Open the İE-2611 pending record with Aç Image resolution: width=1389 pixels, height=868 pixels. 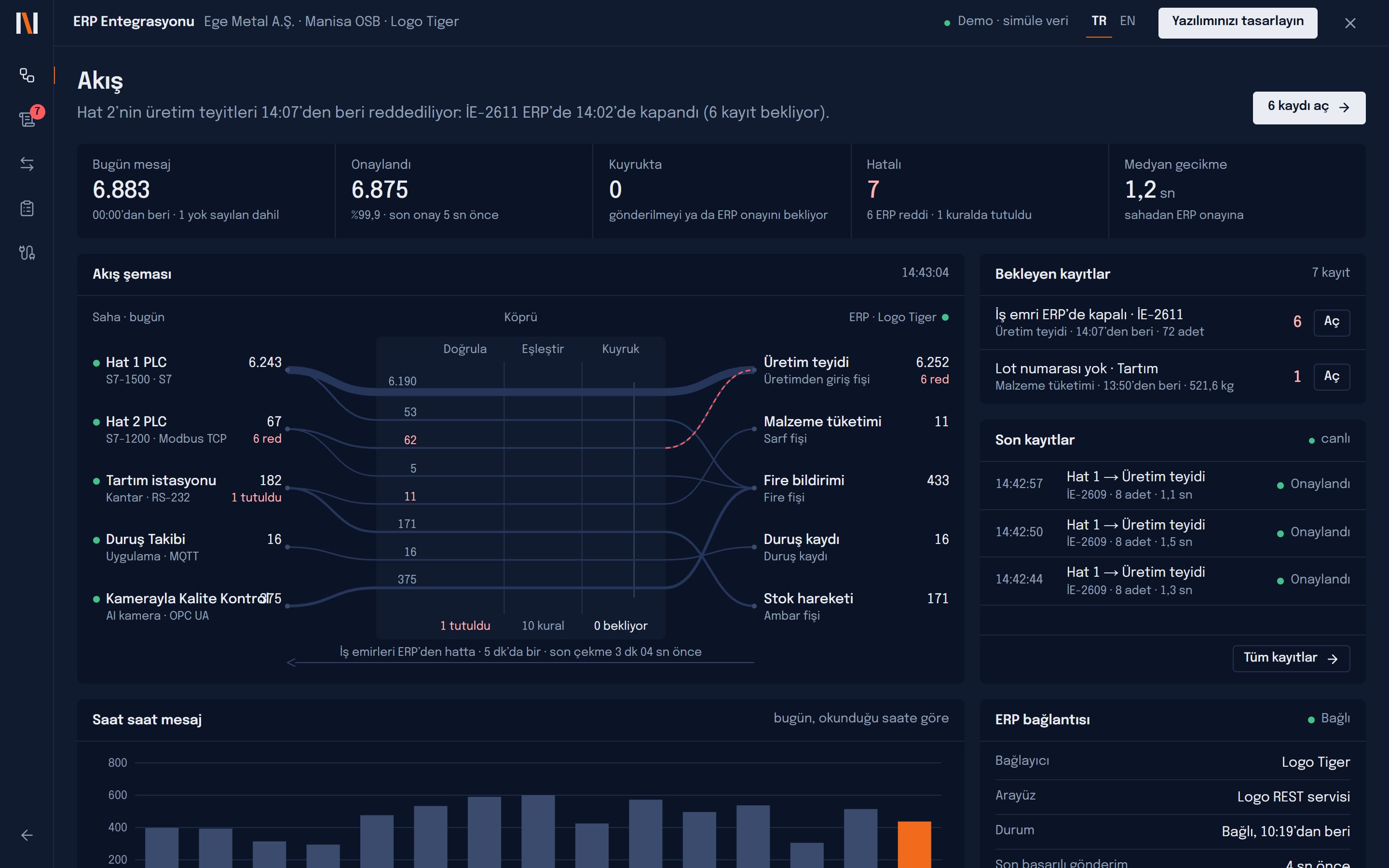coord(1332,322)
